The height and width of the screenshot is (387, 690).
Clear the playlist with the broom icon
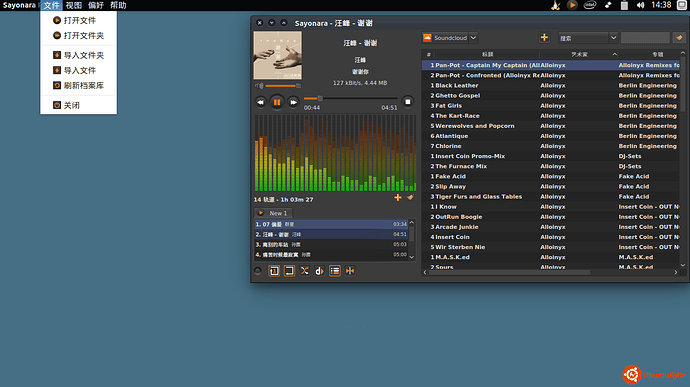[410, 198]
